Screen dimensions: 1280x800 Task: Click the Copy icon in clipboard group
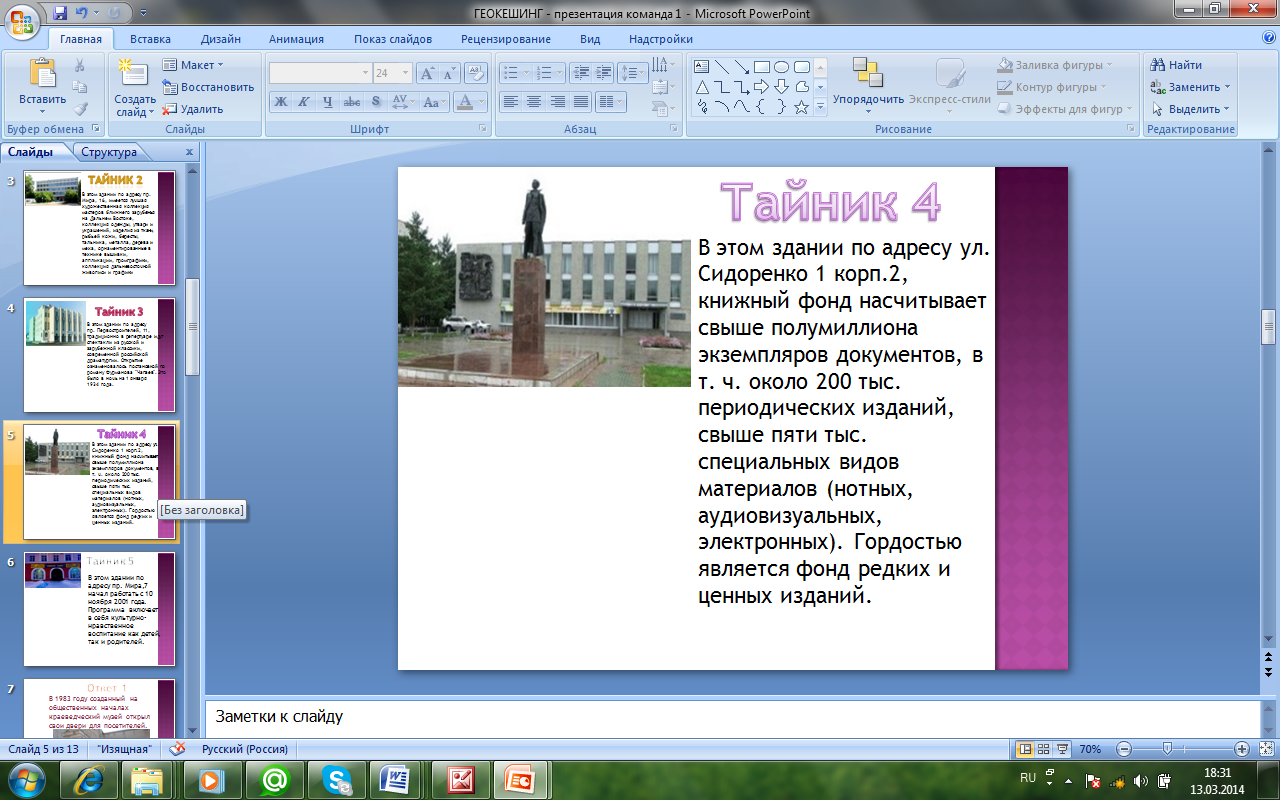80,87
